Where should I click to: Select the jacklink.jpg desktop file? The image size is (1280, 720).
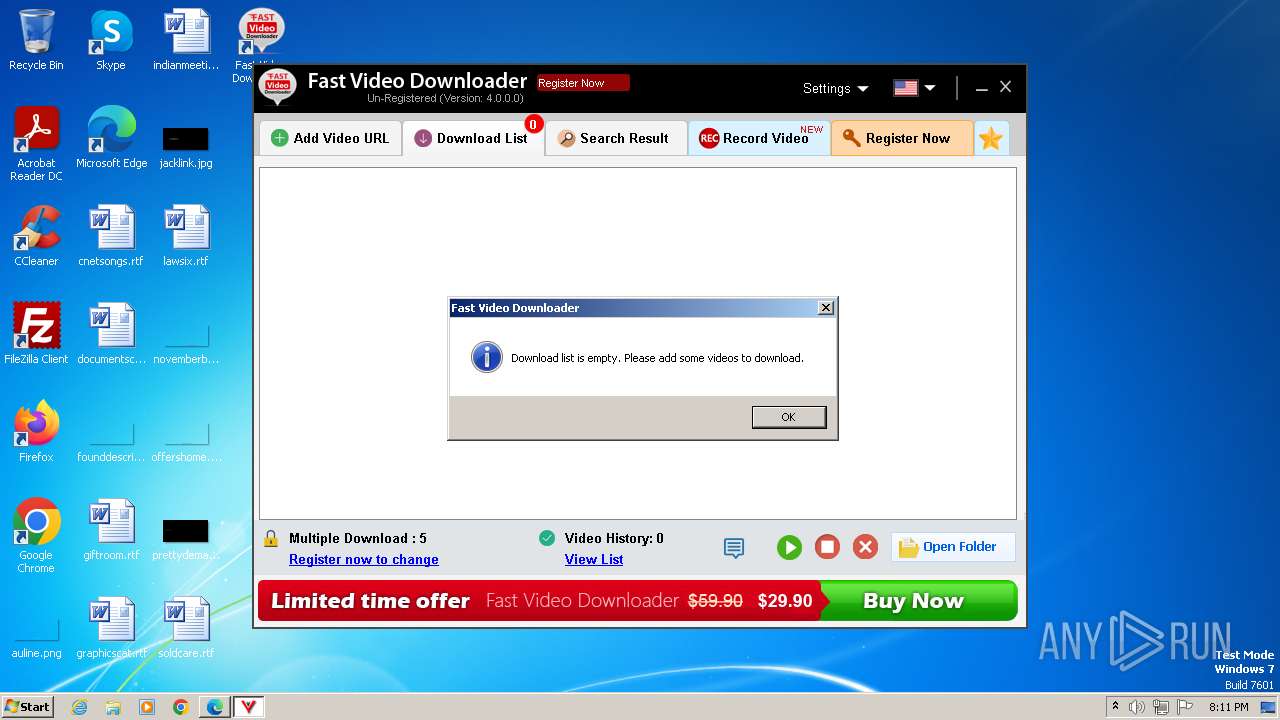186,147
